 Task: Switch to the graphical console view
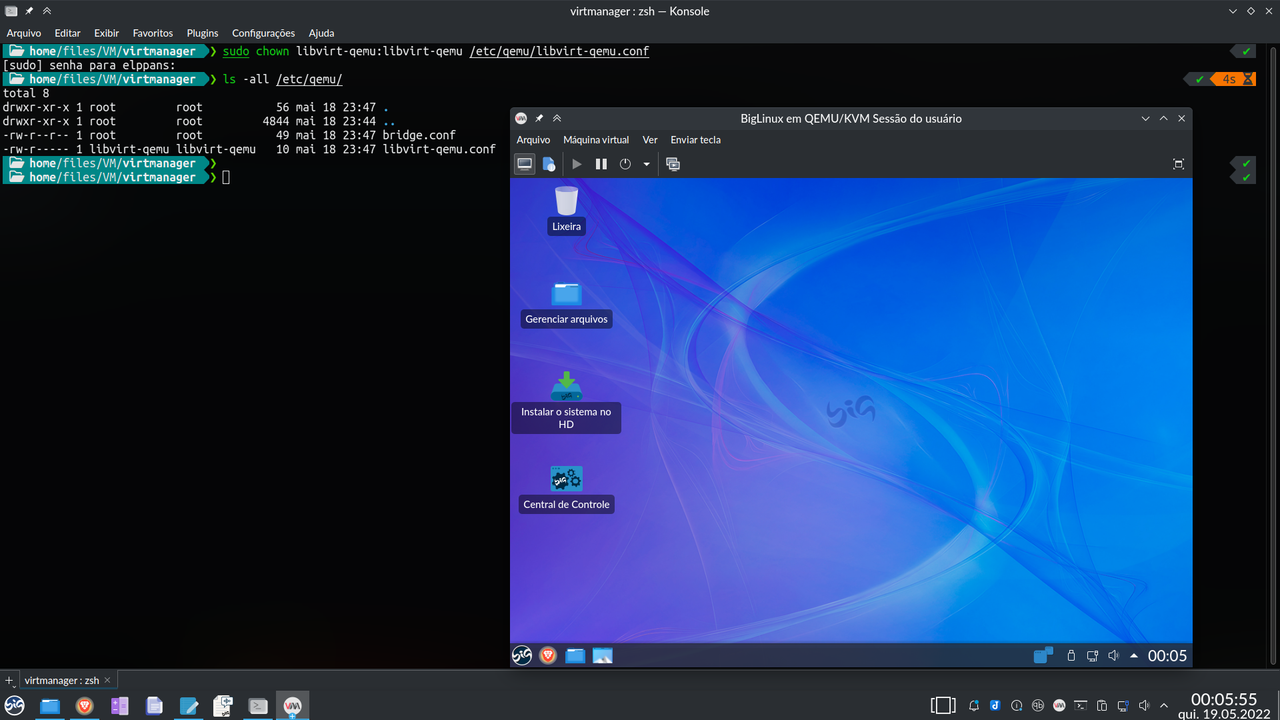coord(524,164)
